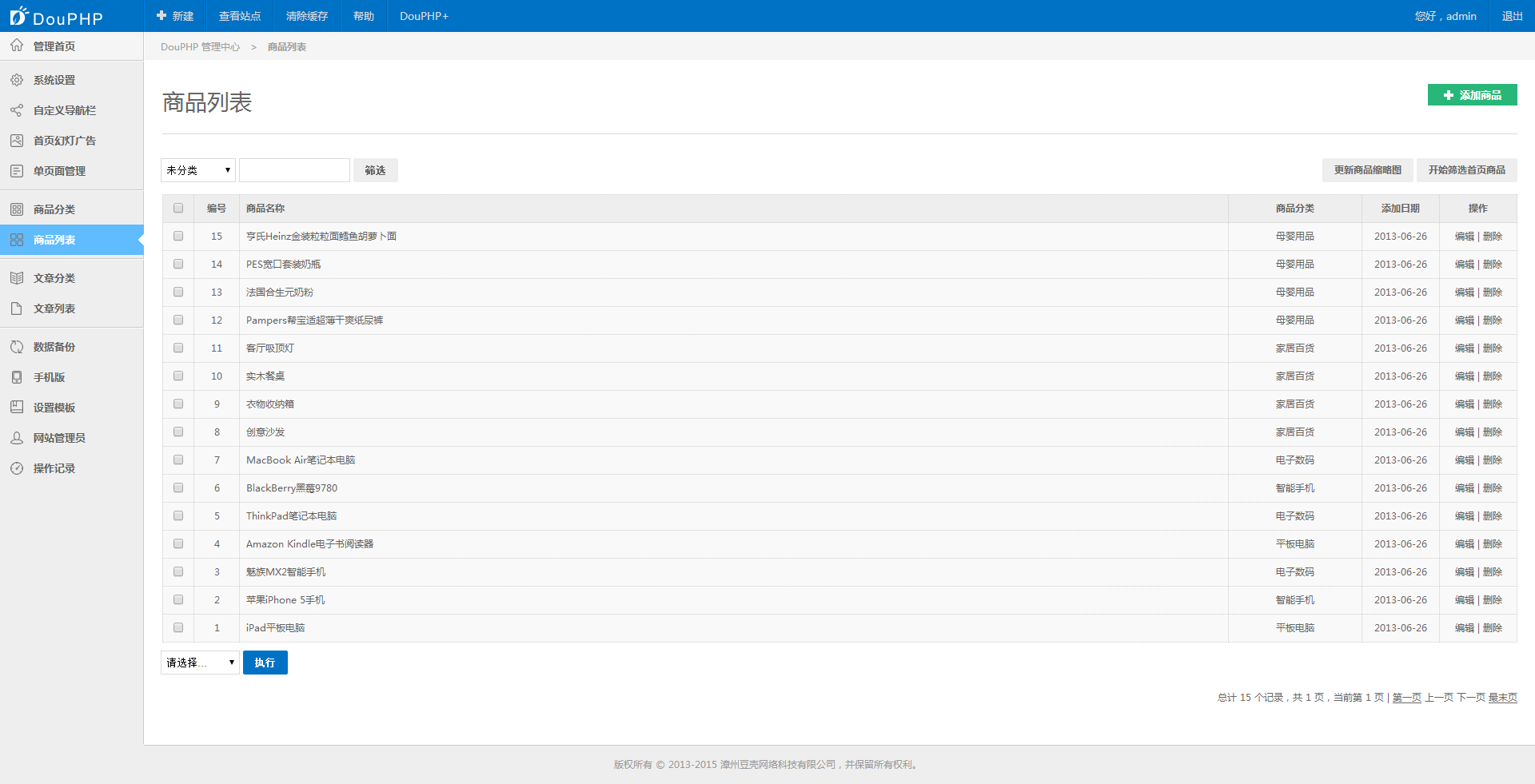Click the filter keyword input field
Screen dimensions: 1535x784
[294, 170]
